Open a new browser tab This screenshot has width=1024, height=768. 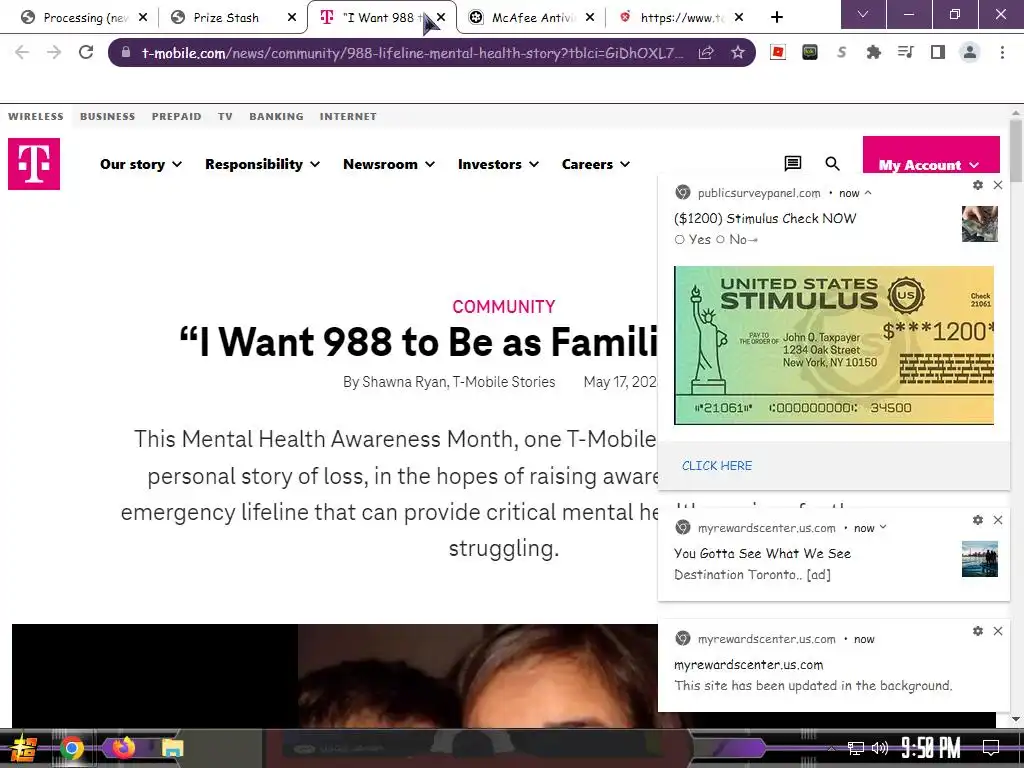776,17
